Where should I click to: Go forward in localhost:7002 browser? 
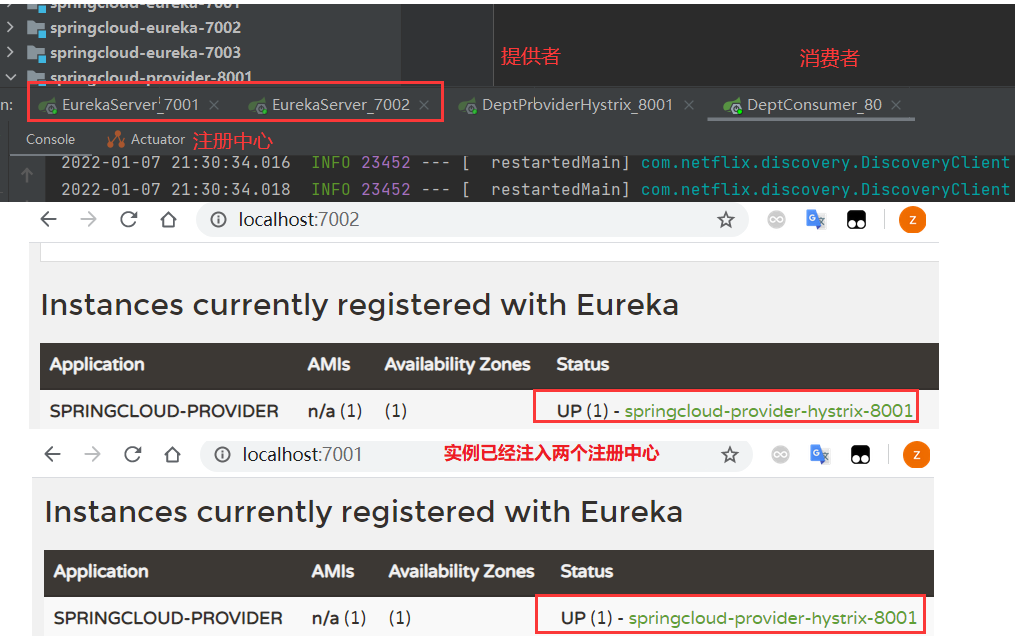click(88, 219)
